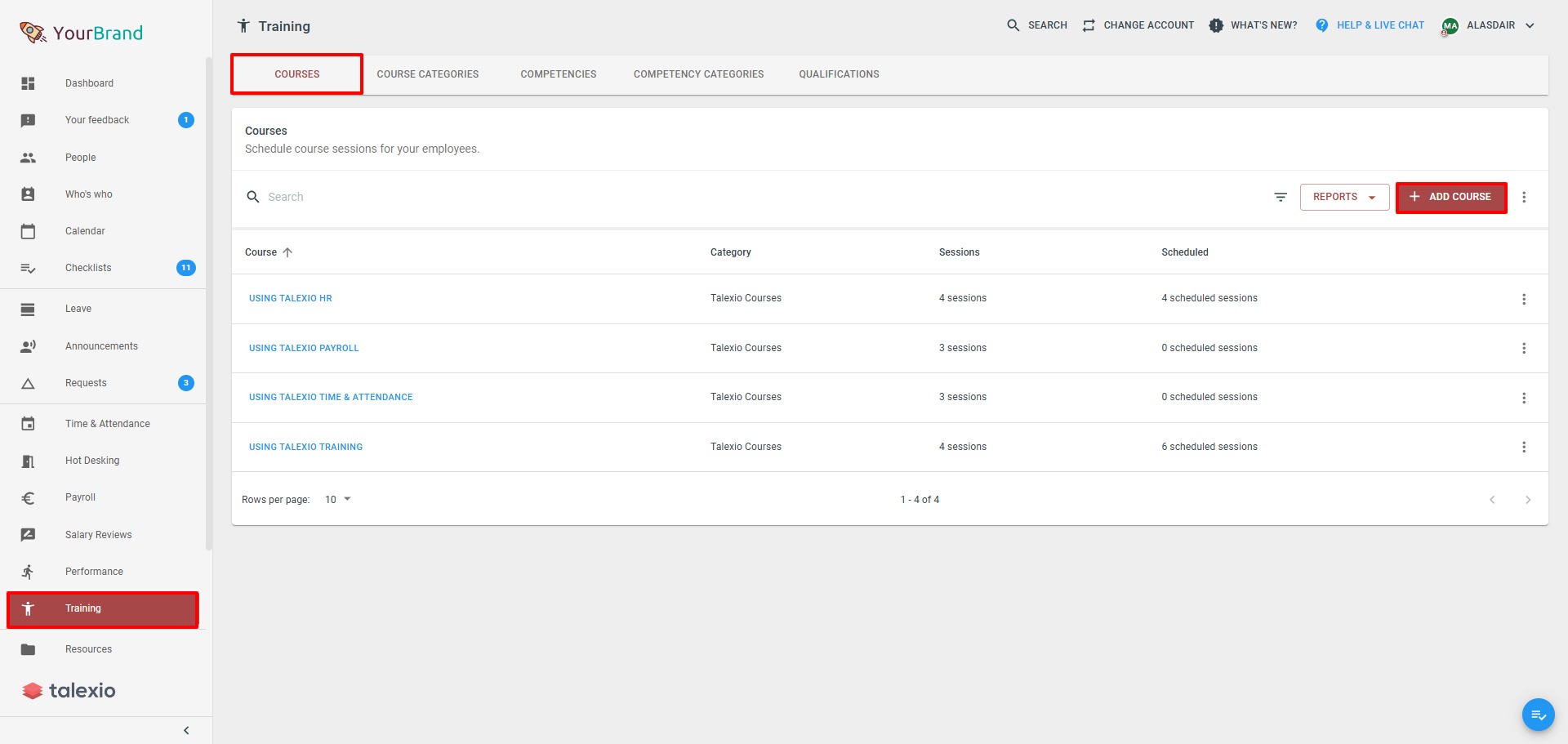The width and height of the screenshot is (1568, 744).
Task: Click the People group icon
Action: (x=28, y=158)
